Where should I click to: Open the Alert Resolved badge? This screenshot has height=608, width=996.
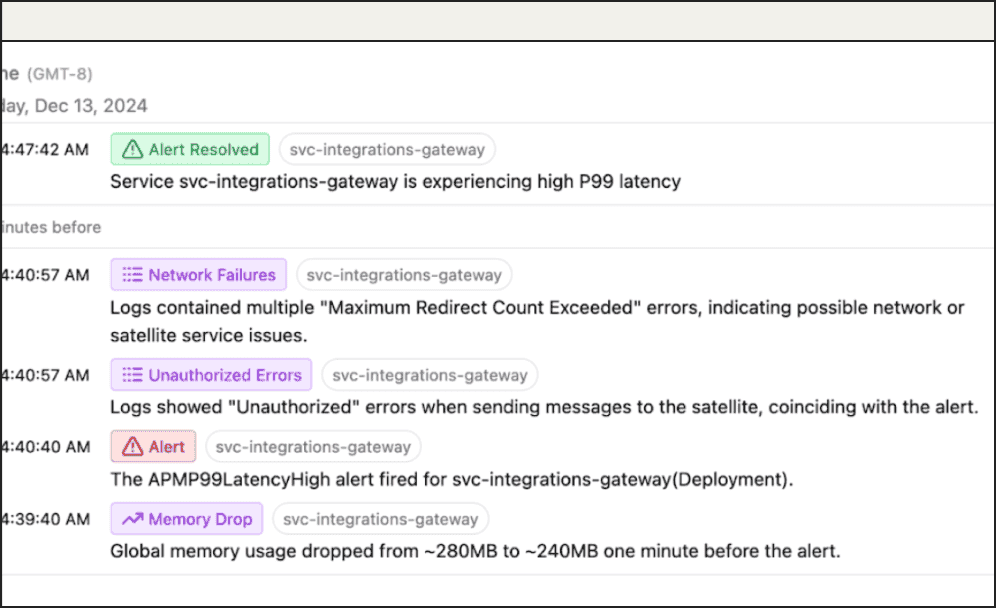point(190,149)
